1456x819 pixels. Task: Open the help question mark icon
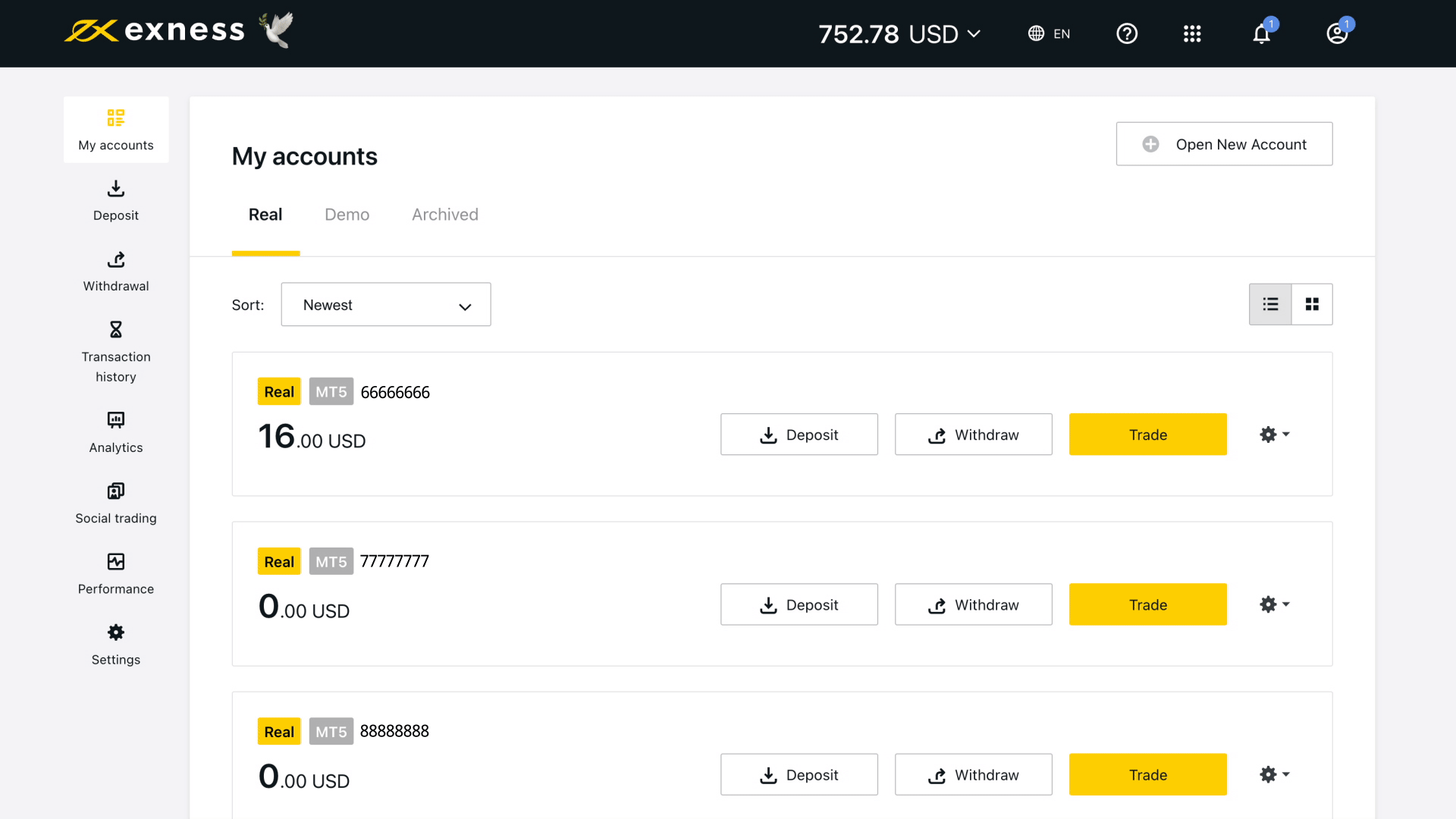(x=1127, y=33)
